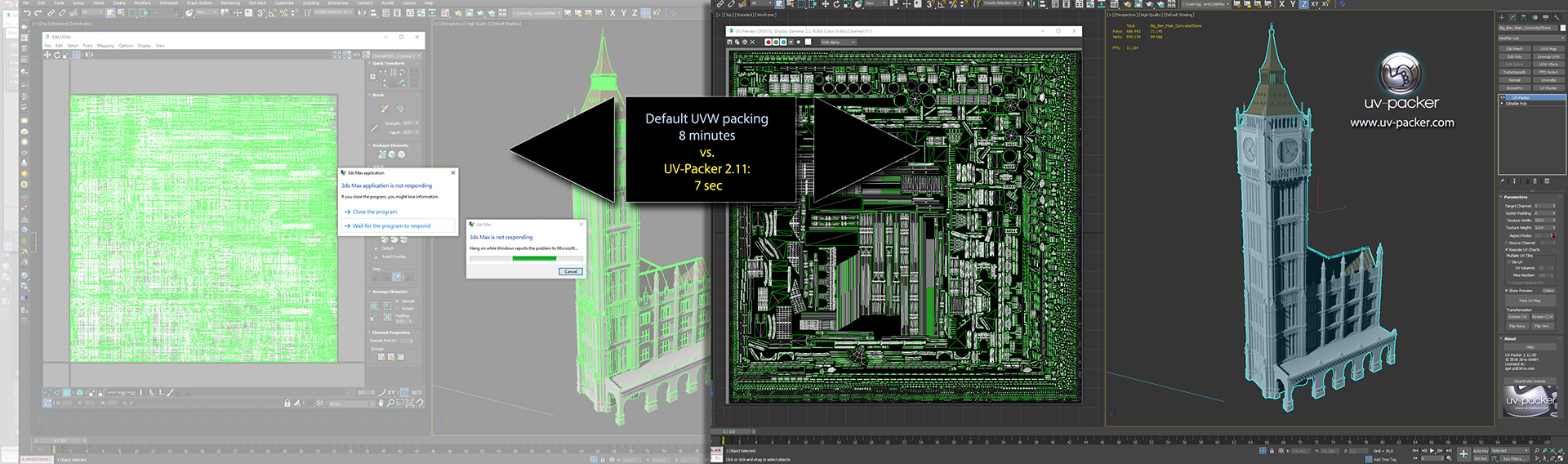The height and width of the screenshot is (464, 1568).
Task: Click the Zoom Extents icon in Edit UVWs bottom bar
Action: [410, 402]
